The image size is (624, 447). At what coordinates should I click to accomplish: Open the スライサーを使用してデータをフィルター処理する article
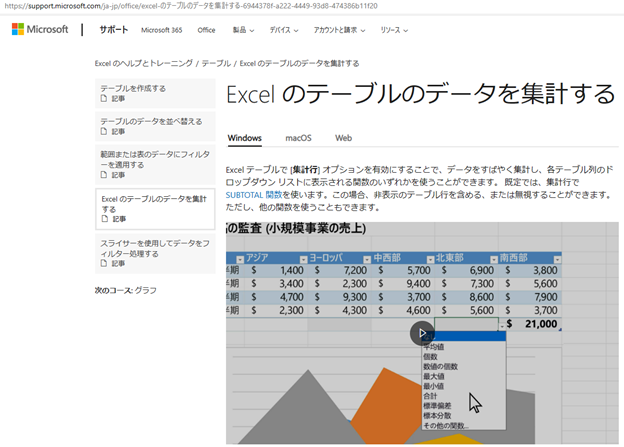point(155,253)
